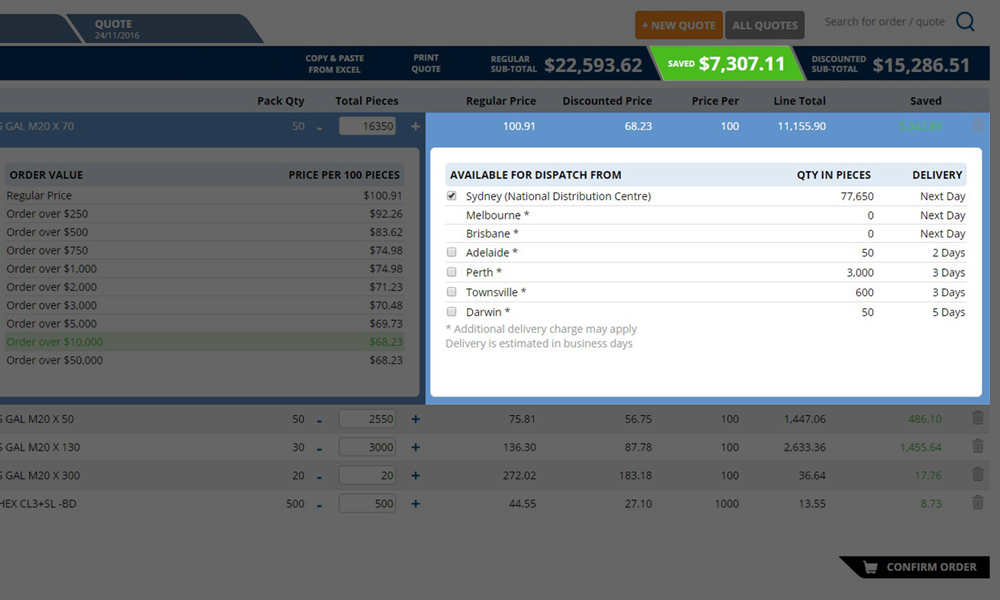Enable the Perth dispatch checkbox
The height and width of the screenshot is (600, 1000).
coord(452,272)
